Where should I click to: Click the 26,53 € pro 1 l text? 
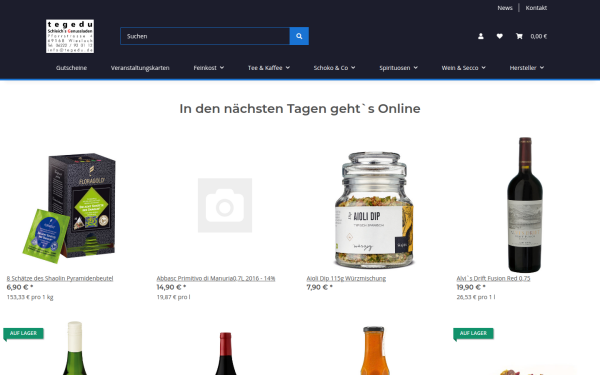pos(476,297)
